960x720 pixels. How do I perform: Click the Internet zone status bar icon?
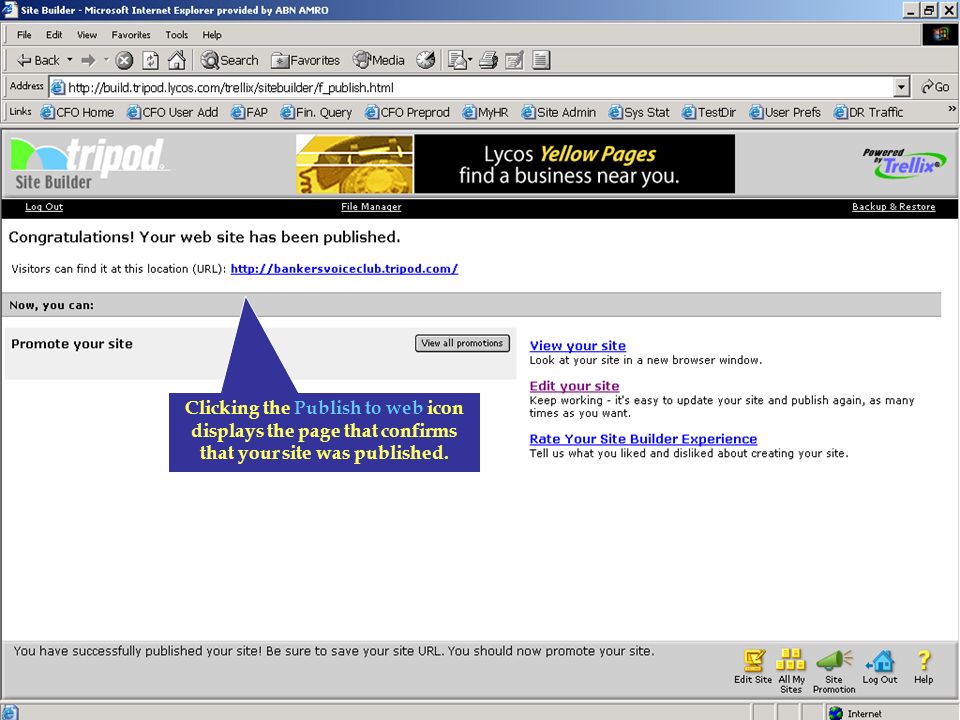(835, 713)
